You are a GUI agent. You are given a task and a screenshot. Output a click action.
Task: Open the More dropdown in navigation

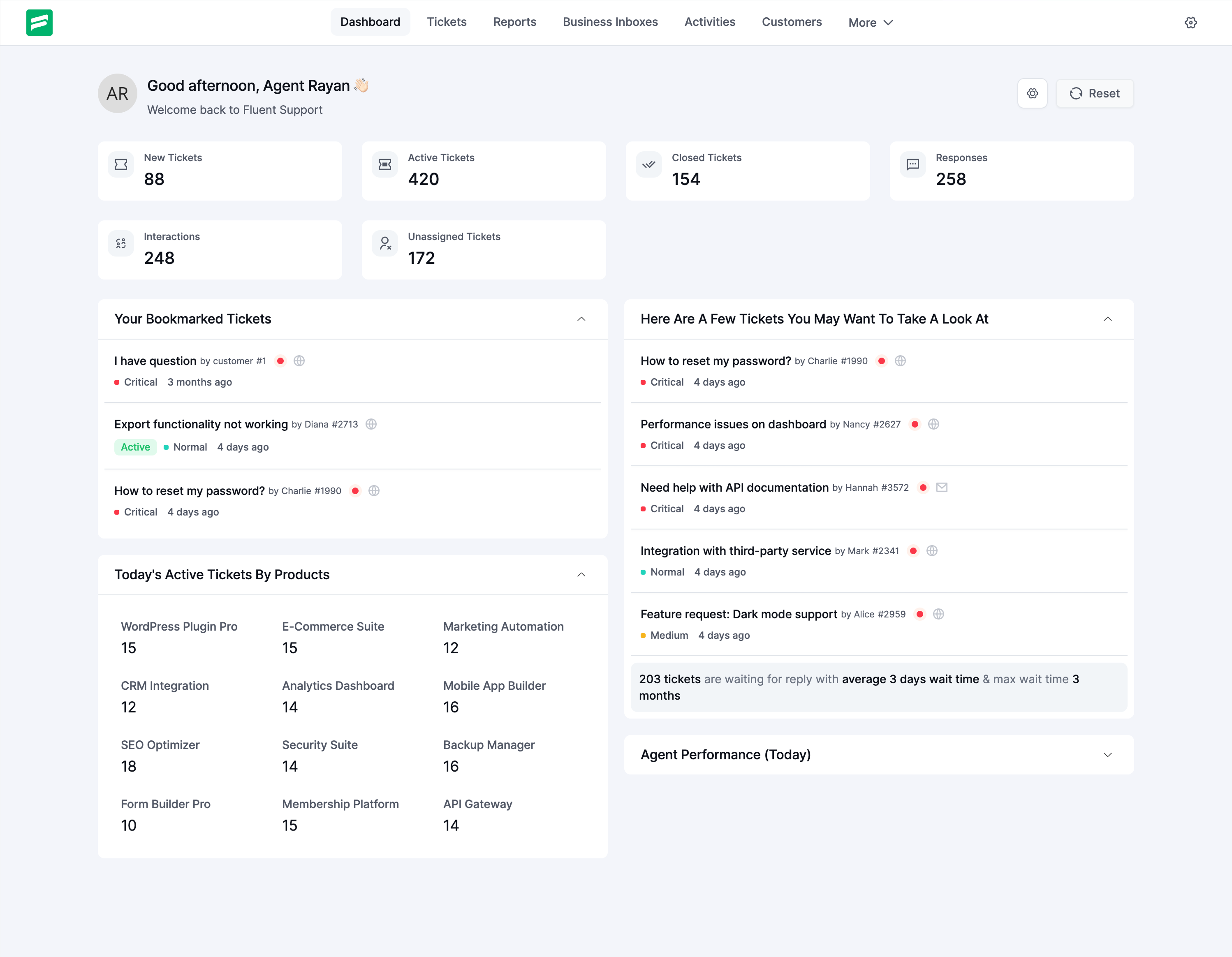point(870,23)
